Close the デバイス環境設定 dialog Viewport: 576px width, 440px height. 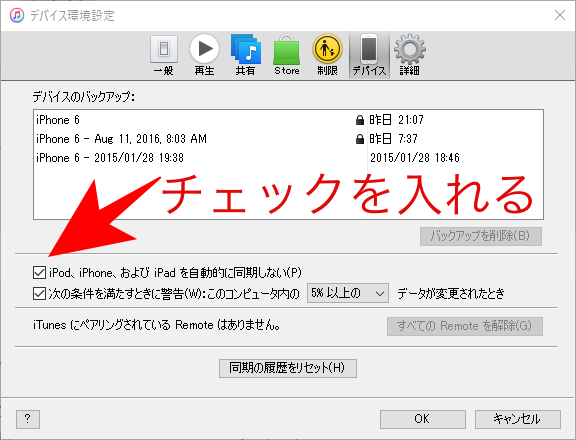pyautogui.click(x=560, y=15)
